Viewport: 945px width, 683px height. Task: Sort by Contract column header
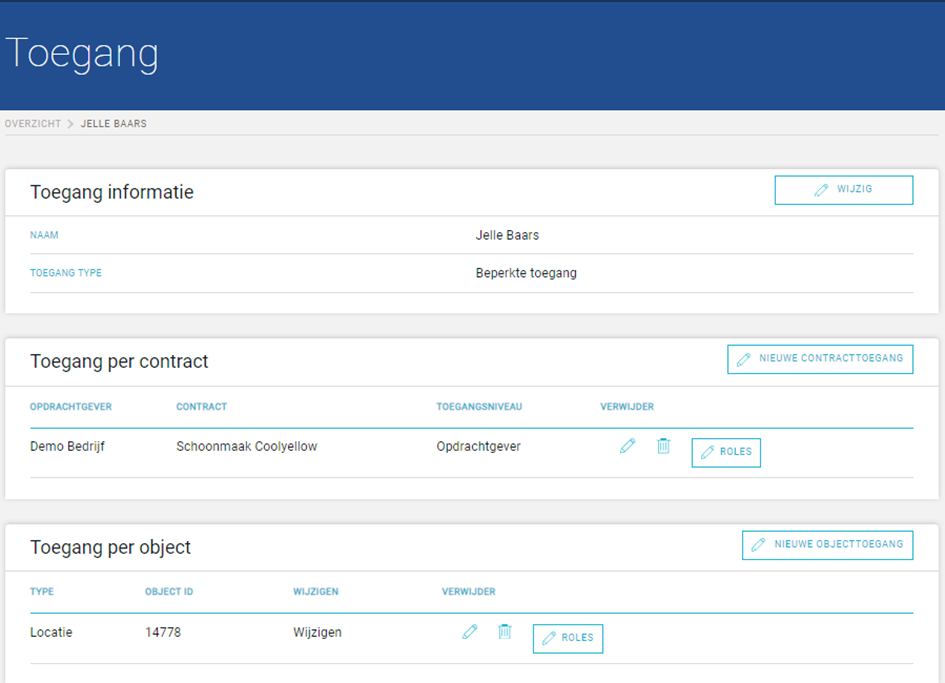201,407
